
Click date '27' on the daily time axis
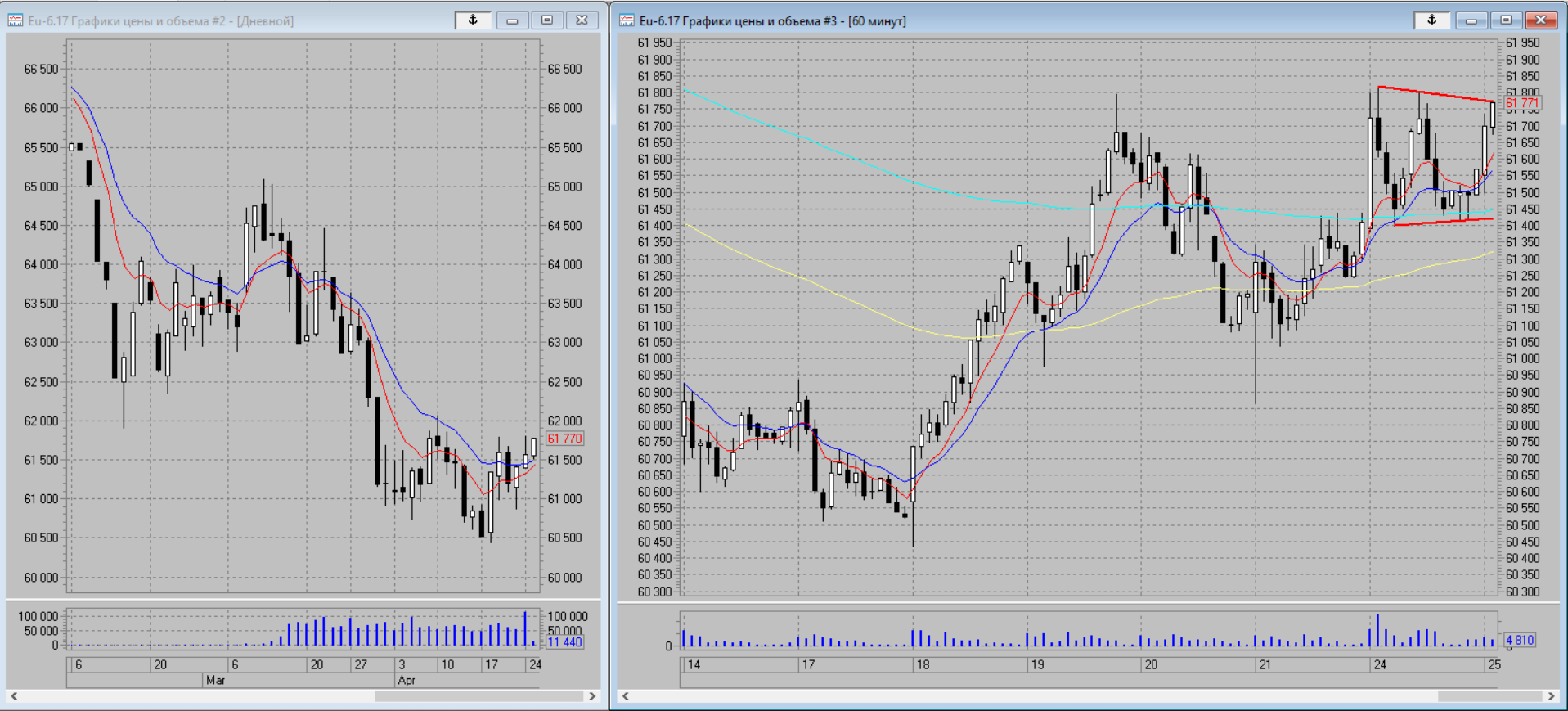point(361,664)
